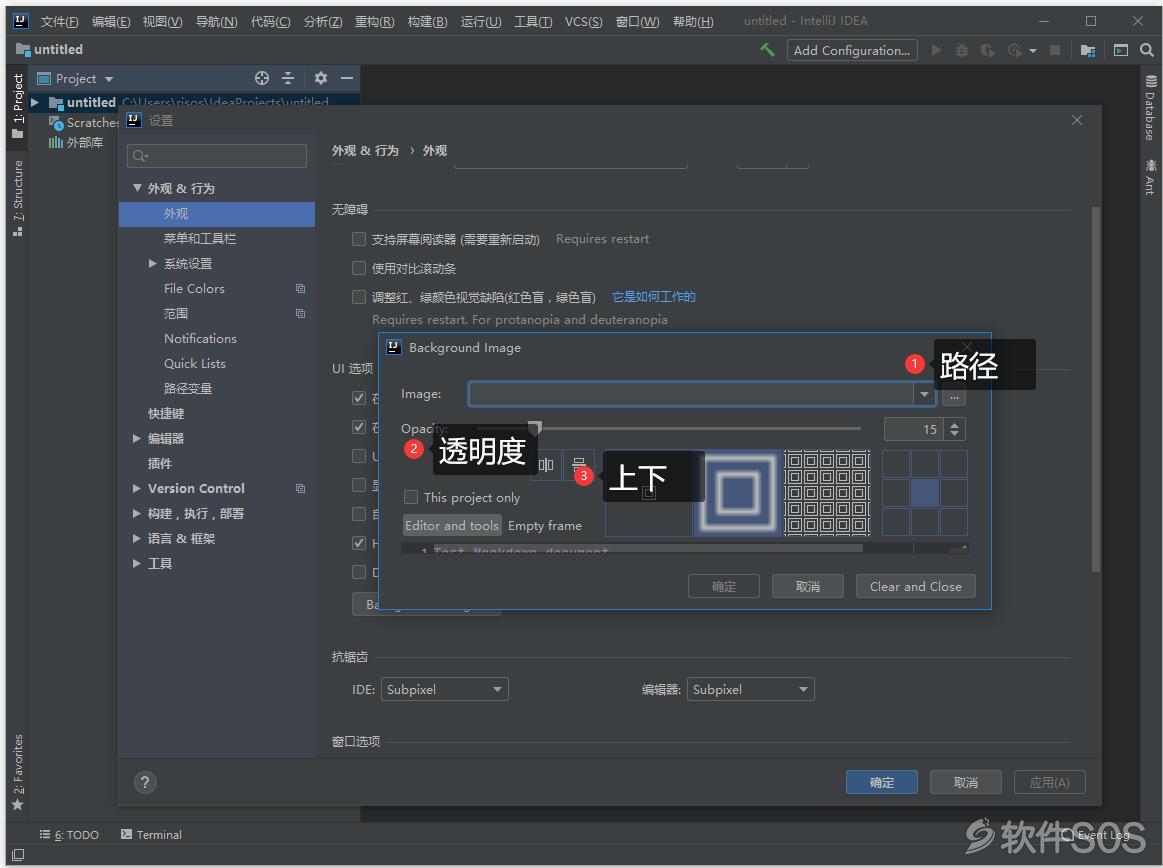Click the flip horizontally icon in Background Image
1163x868 pixels.
click(546, 465)
